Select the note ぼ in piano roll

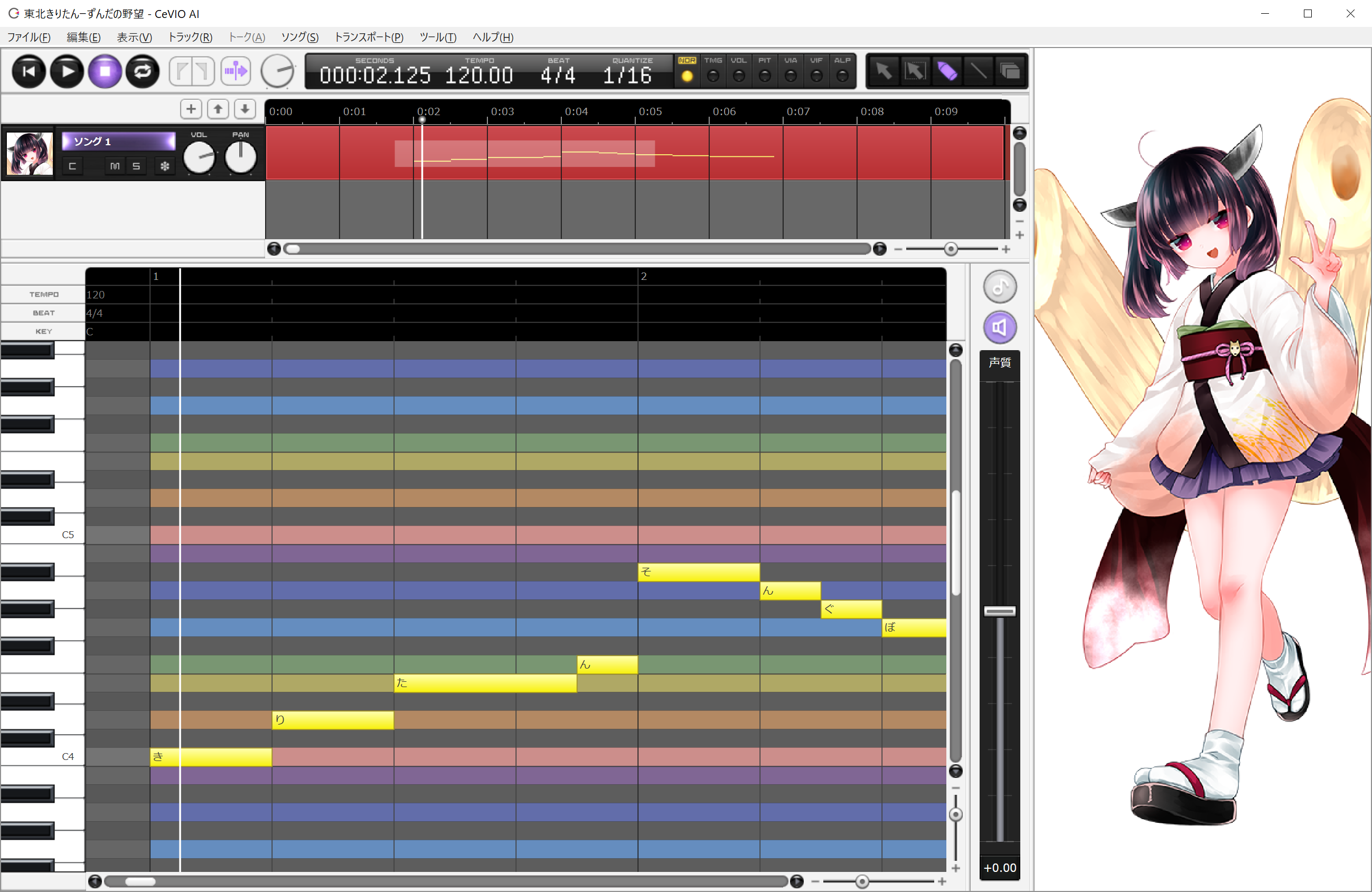click(914, 628)
